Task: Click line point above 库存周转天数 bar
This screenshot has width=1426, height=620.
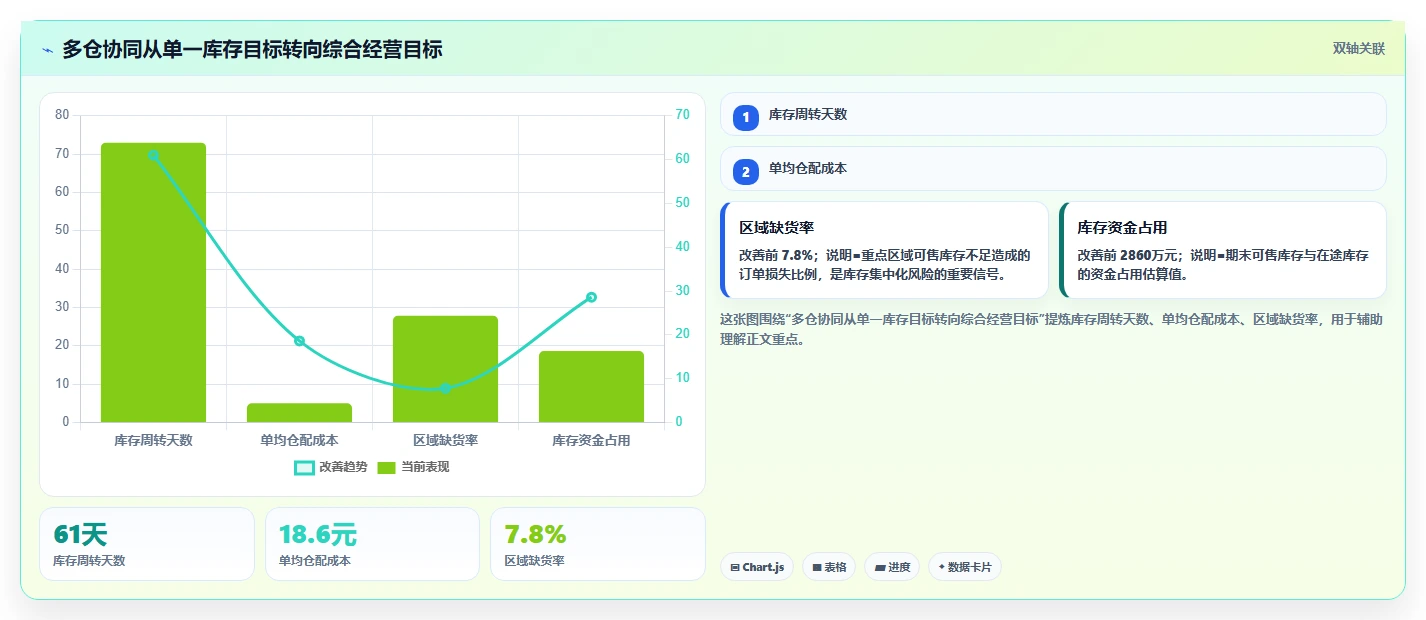Action: coord(153,155)
